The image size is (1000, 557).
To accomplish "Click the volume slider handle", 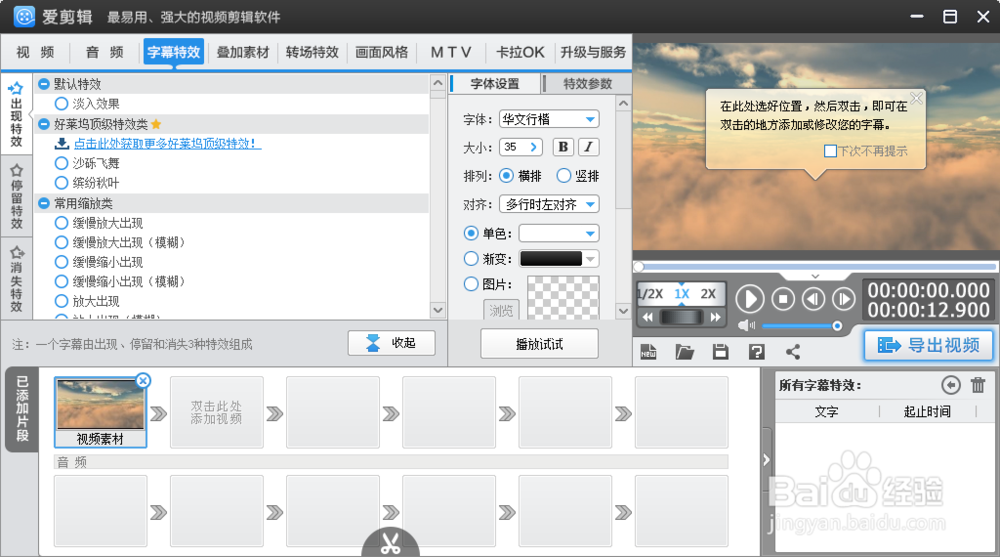I will click(x=837, y=326).
